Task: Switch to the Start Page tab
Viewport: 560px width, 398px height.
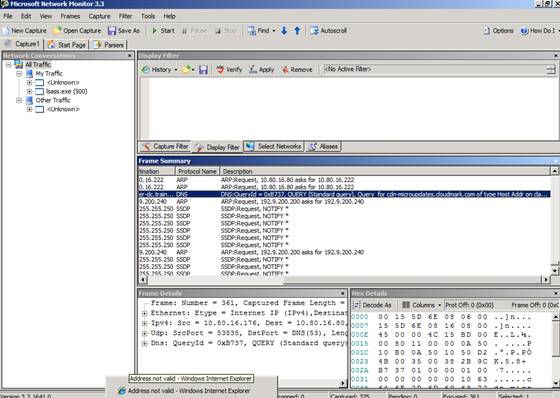Action: (67, 45)
